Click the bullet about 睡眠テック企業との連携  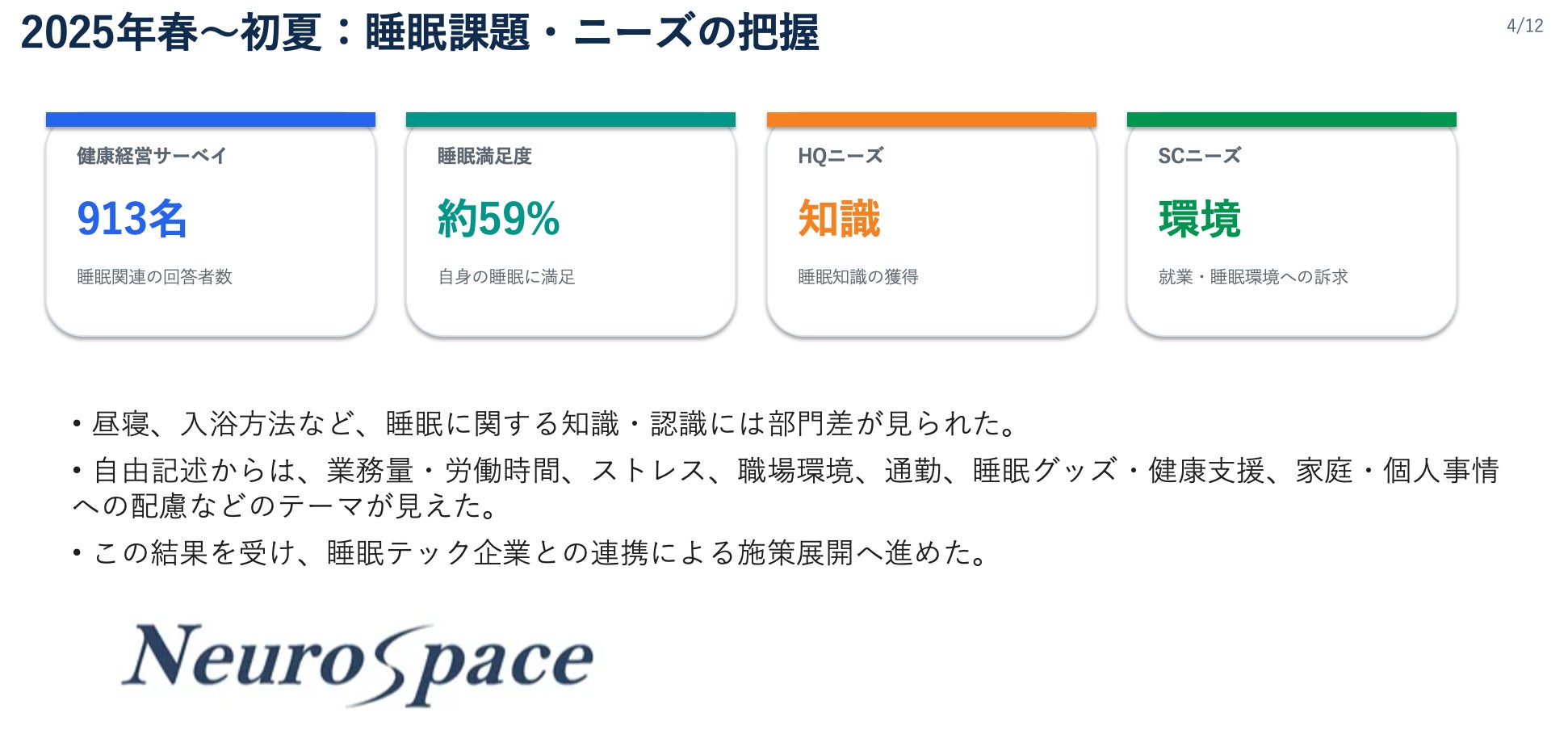[530, 553]
